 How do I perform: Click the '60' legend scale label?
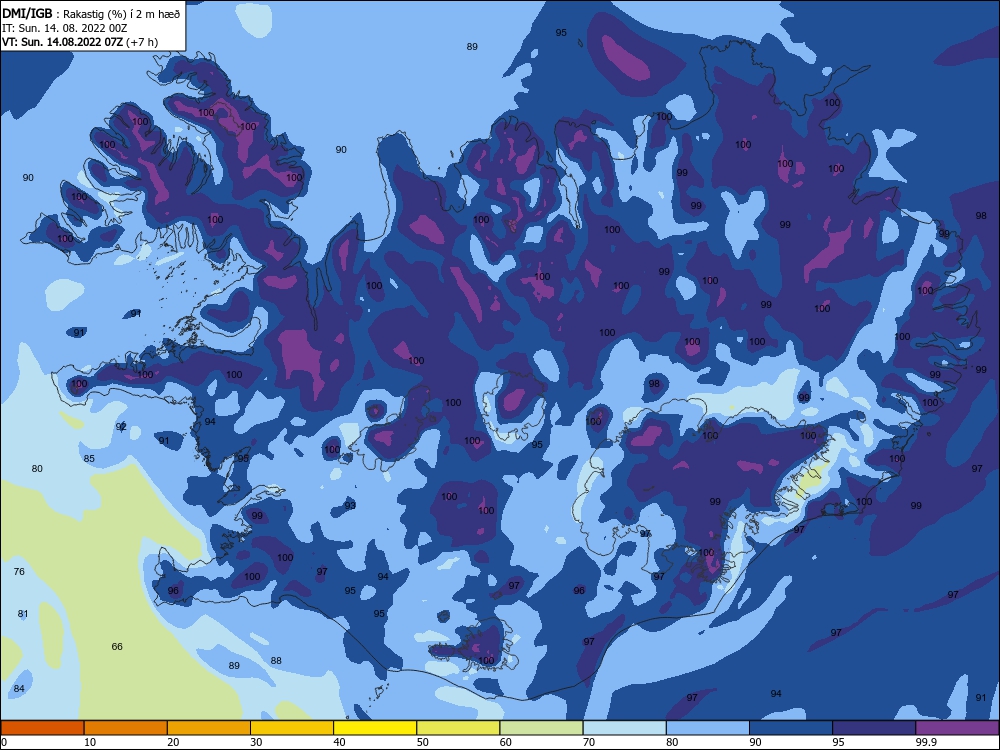pyautogui.click(x=506, y=742)
